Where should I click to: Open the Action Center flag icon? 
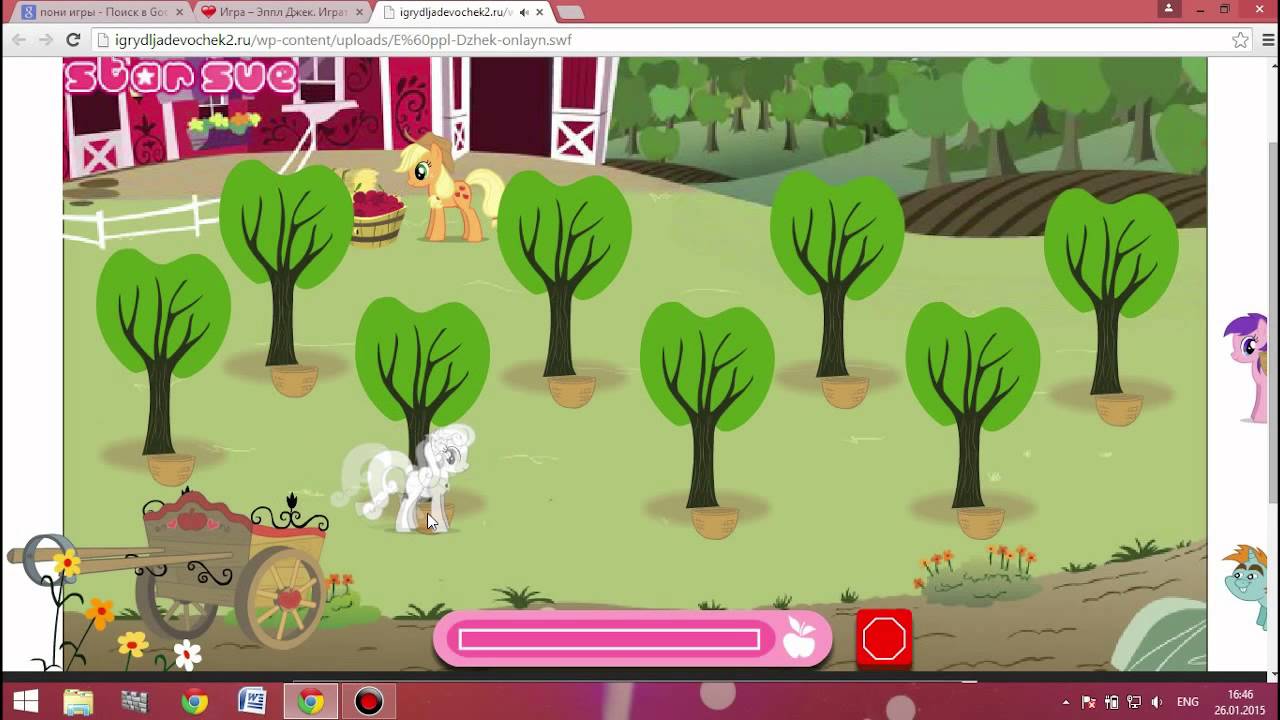click(x=1089, y=702)
